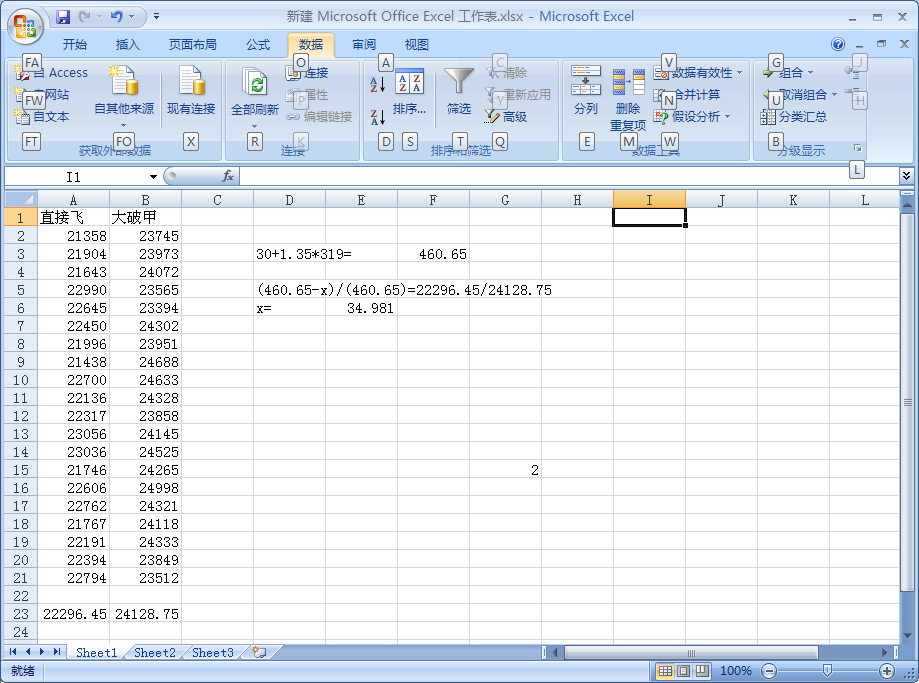This screenshot has height=683, width=919.
Task: Open Excel Help question mark
Action: pos(838,44)
